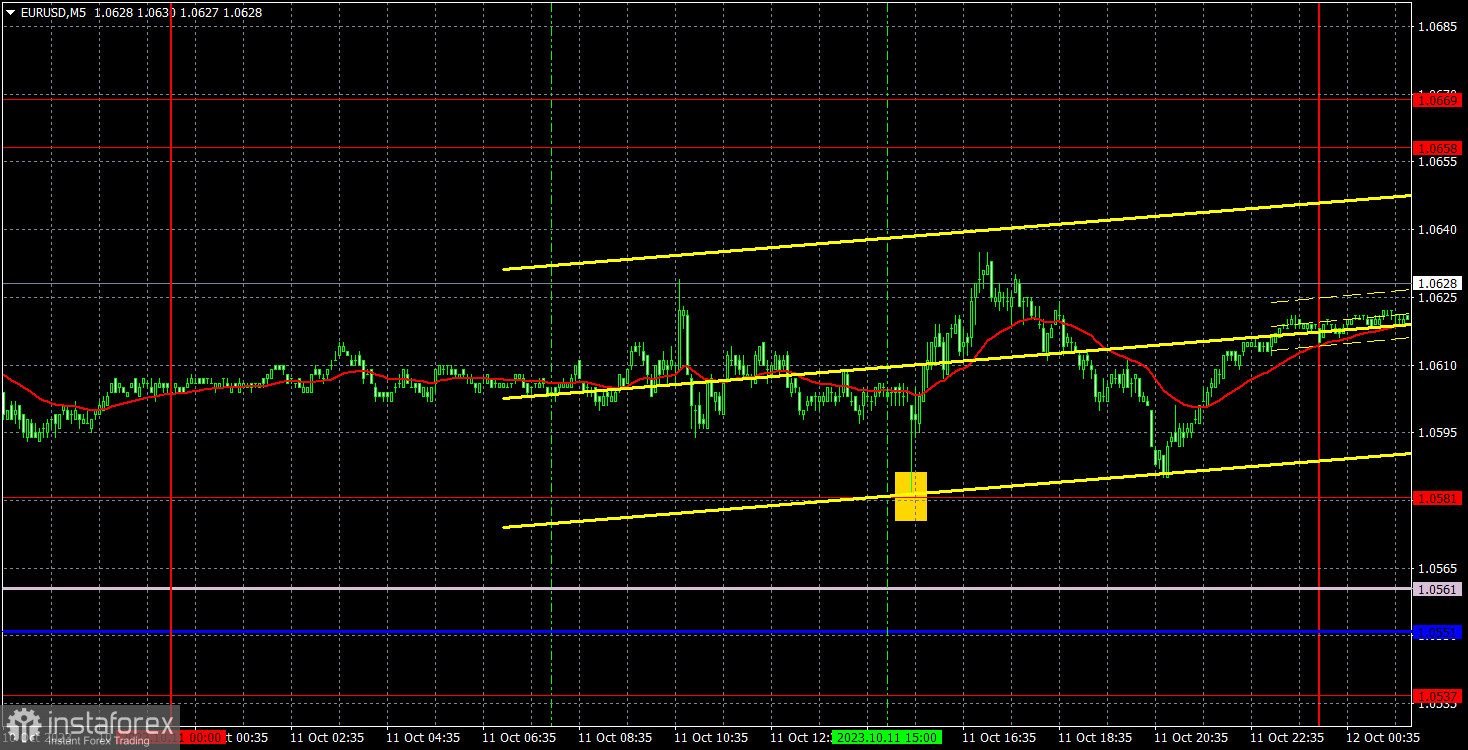Click the red 1.0581 price level label
1468x750 pixels.
click(1438, 498)
